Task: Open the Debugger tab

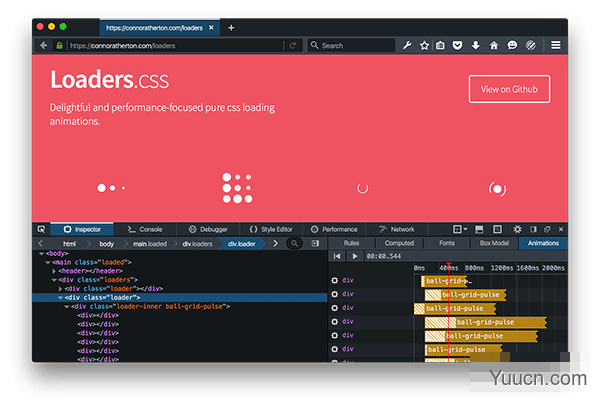Action: pyautogui.click(x=208, y=229)
